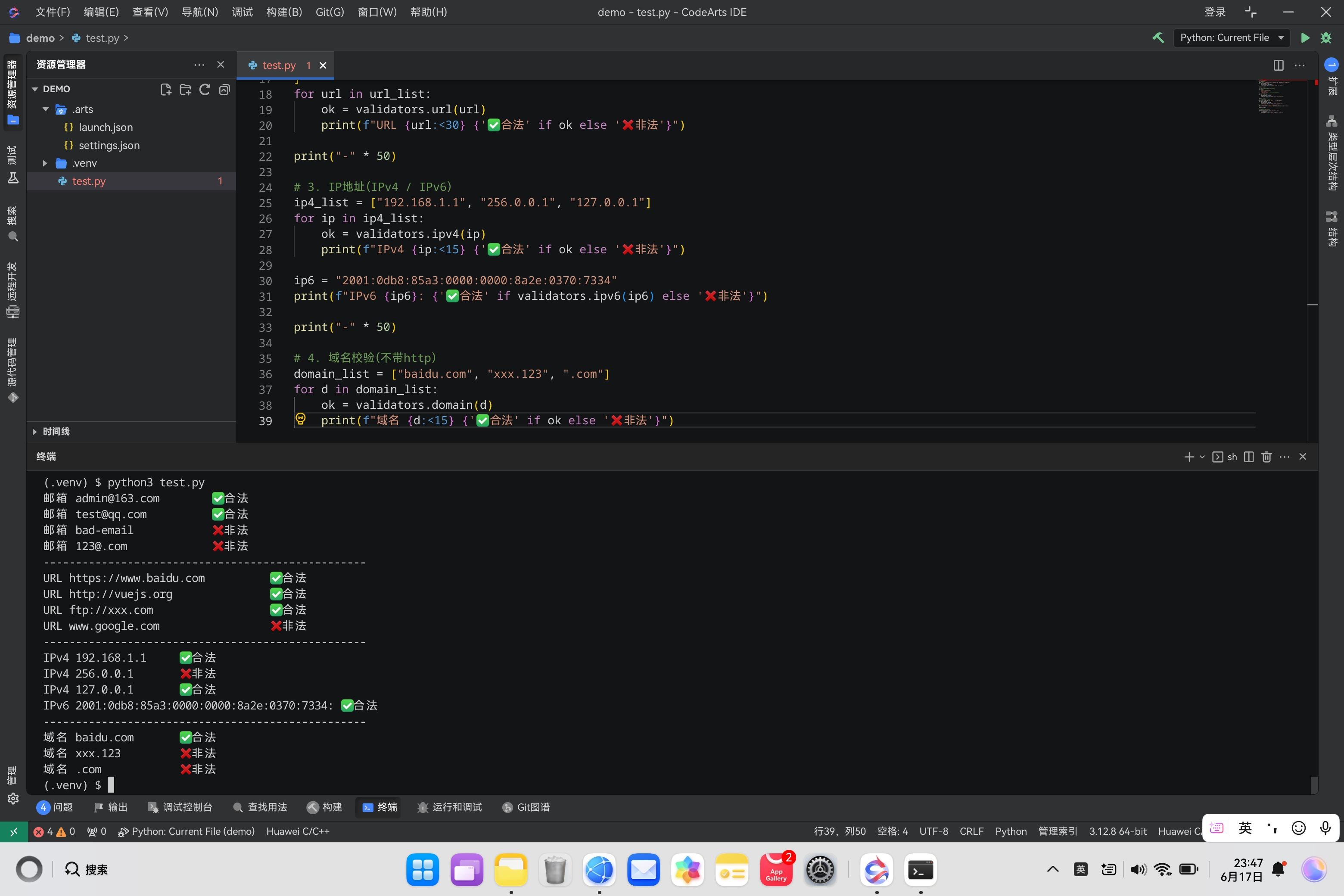Open CodeArts IDE from the dock

pos(877,870)
